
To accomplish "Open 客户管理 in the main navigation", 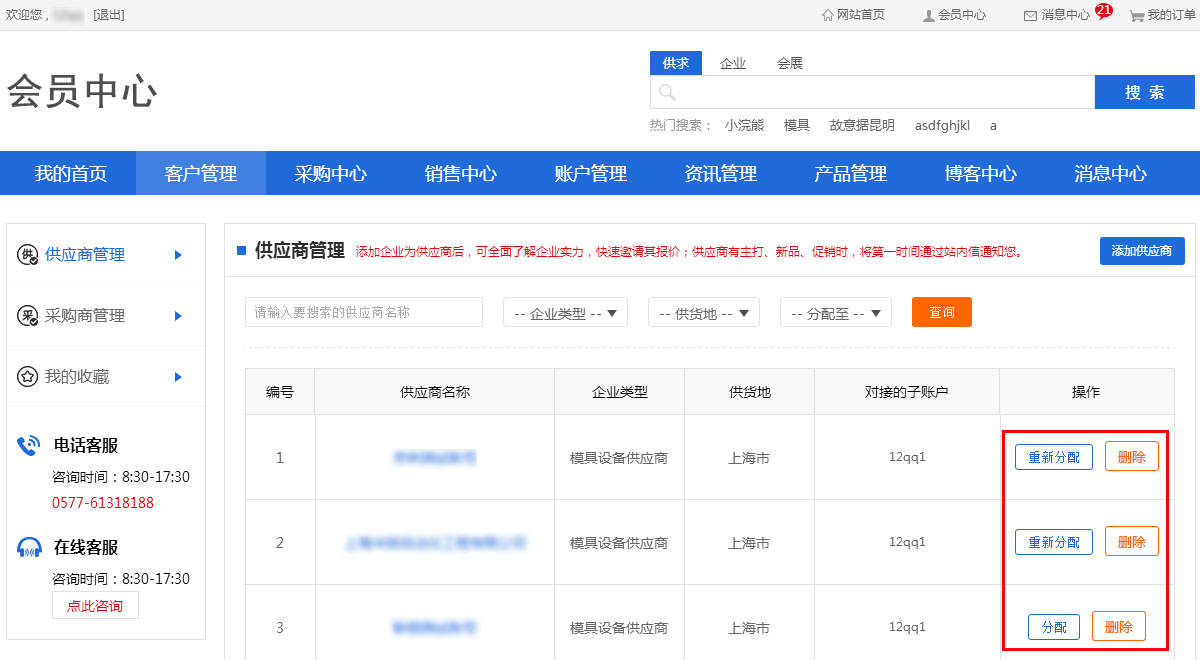I will (201, 173).
